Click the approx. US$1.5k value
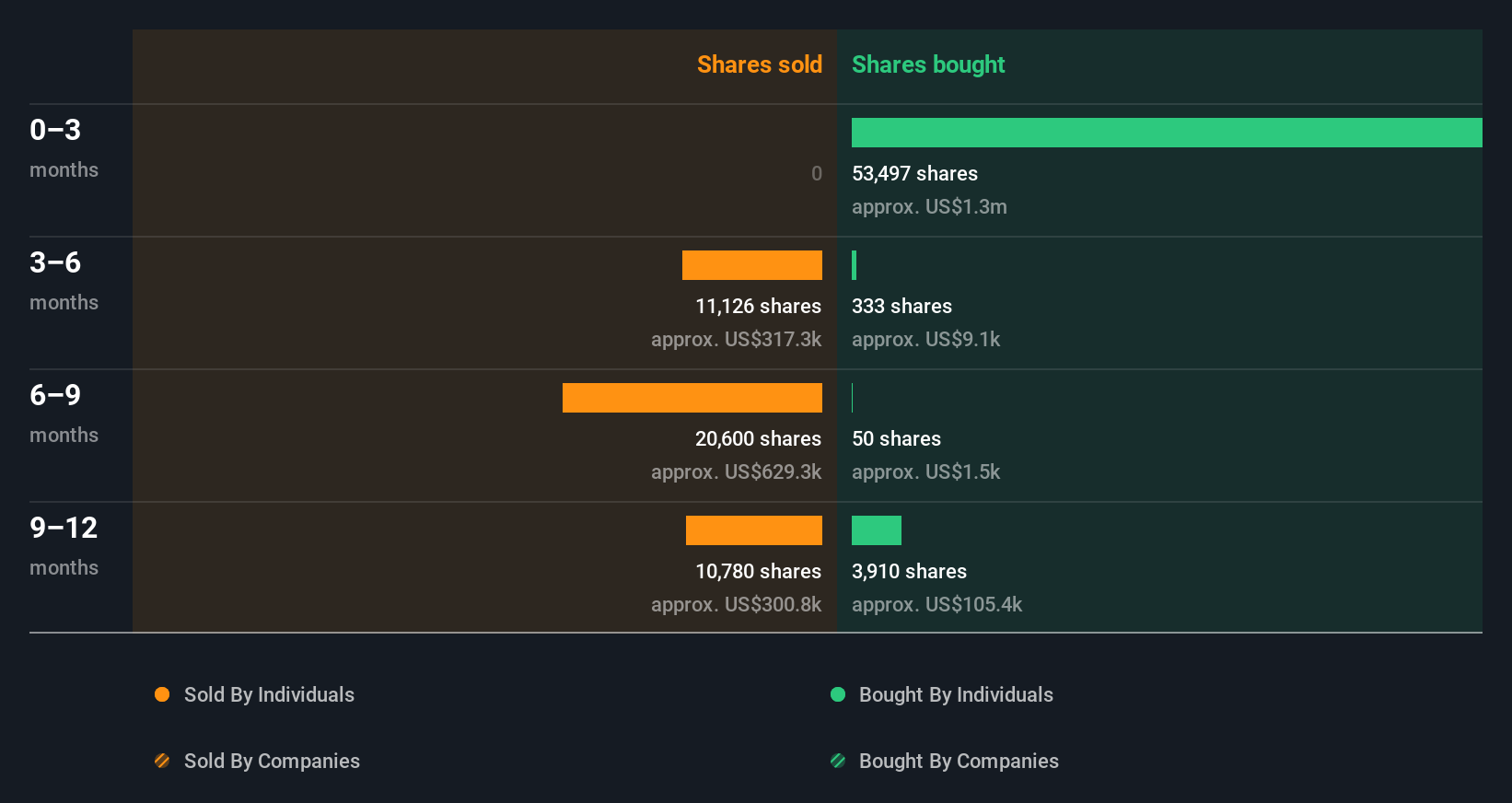This screenshot has width=1512, height=803. [x=925, y=471]
